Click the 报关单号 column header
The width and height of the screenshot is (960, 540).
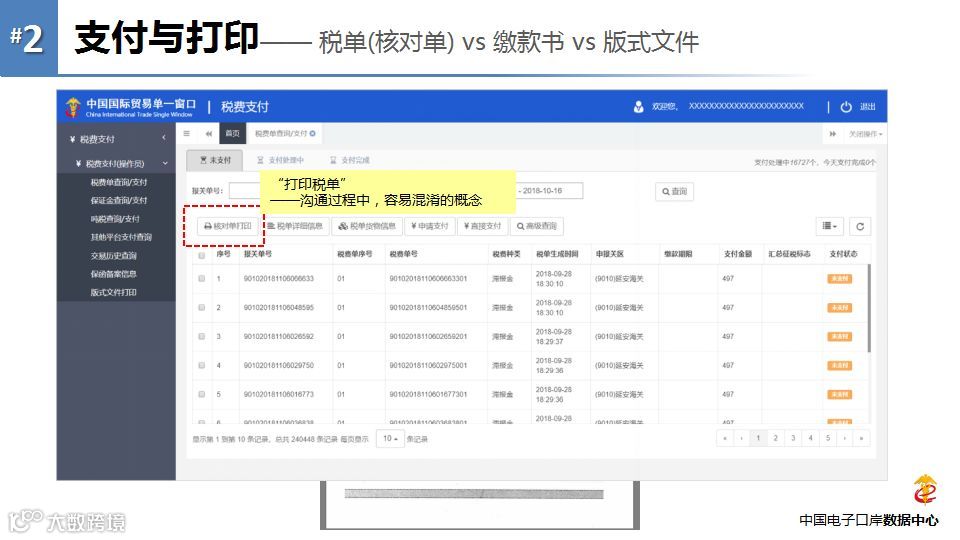pyautogui.click(x=258, y=254)
